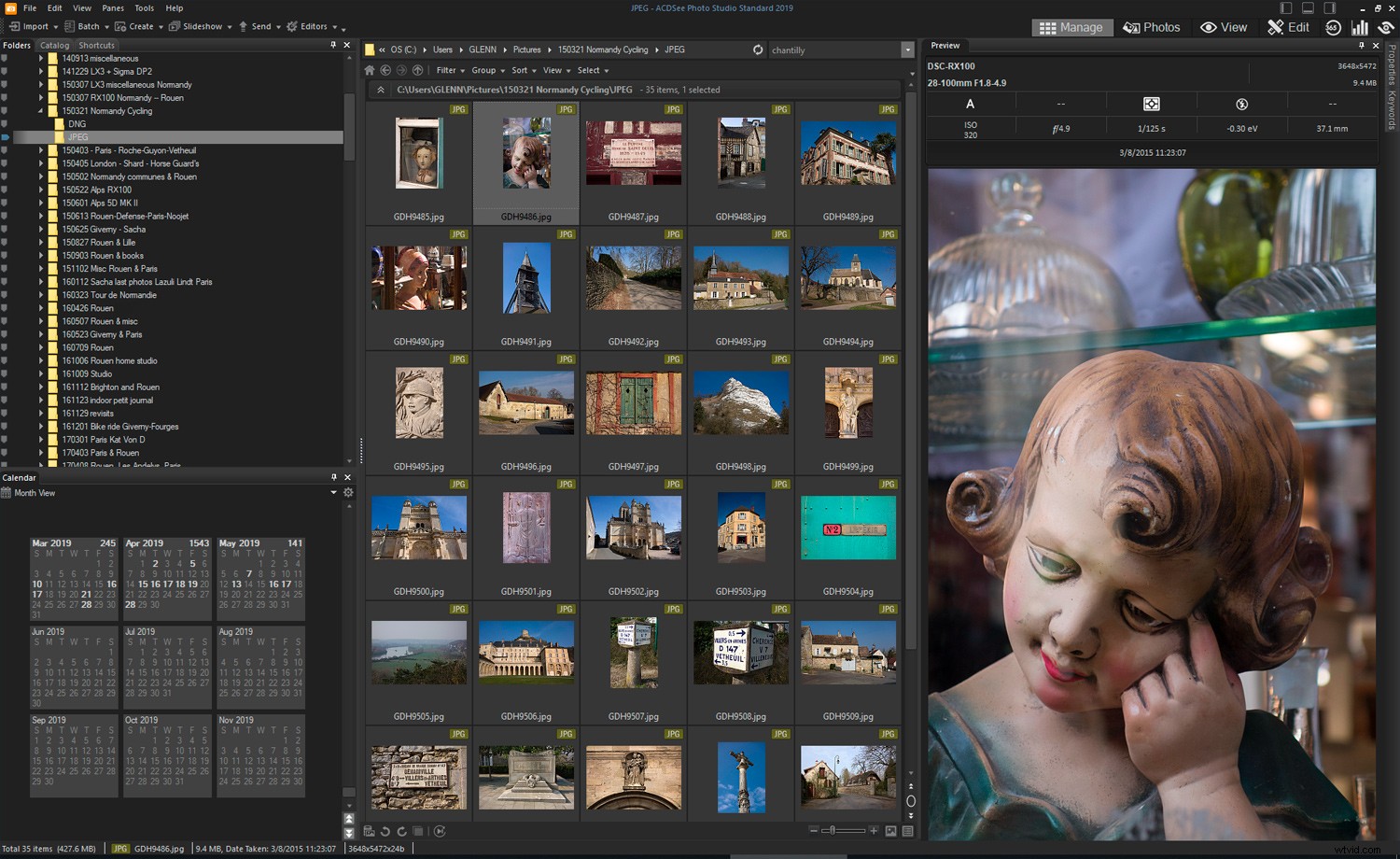Screen dimensions: 1400x859
Task: Open the Tools menu
Action: [143, 7]
